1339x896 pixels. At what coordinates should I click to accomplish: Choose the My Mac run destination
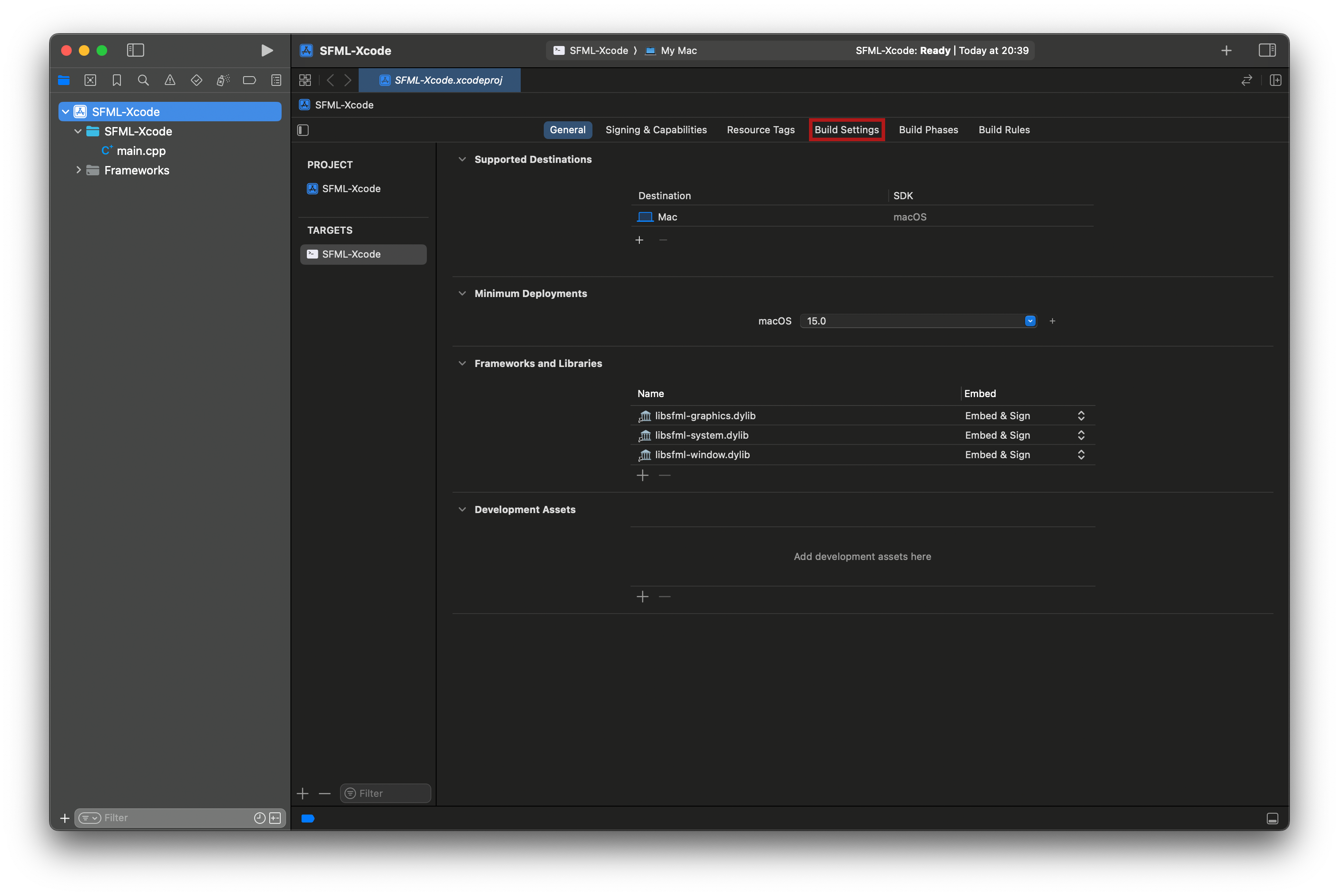click(x=671, y=50)
